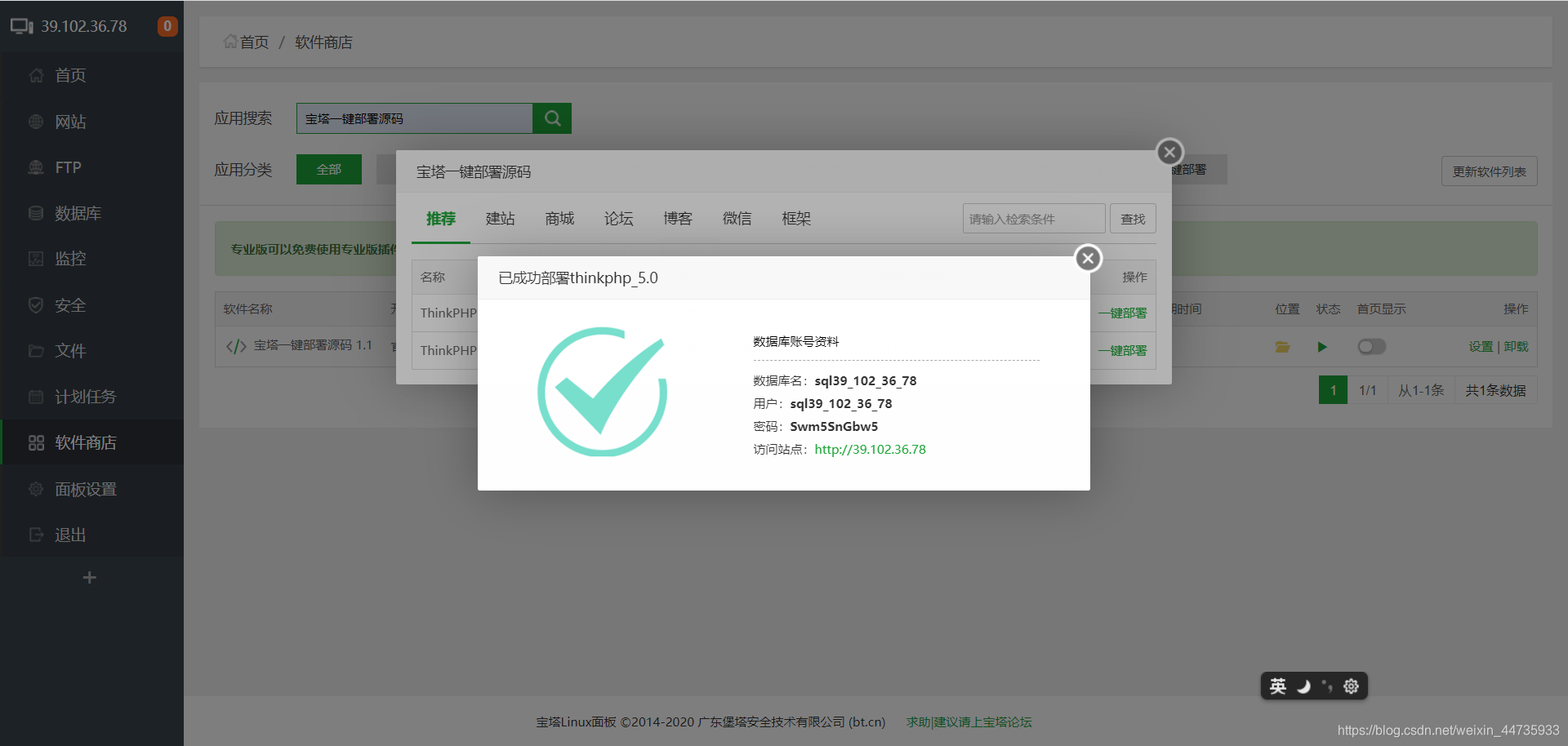Click the moon icon in the IME toolbar

pyautogui.click(x=1303, y=686)
